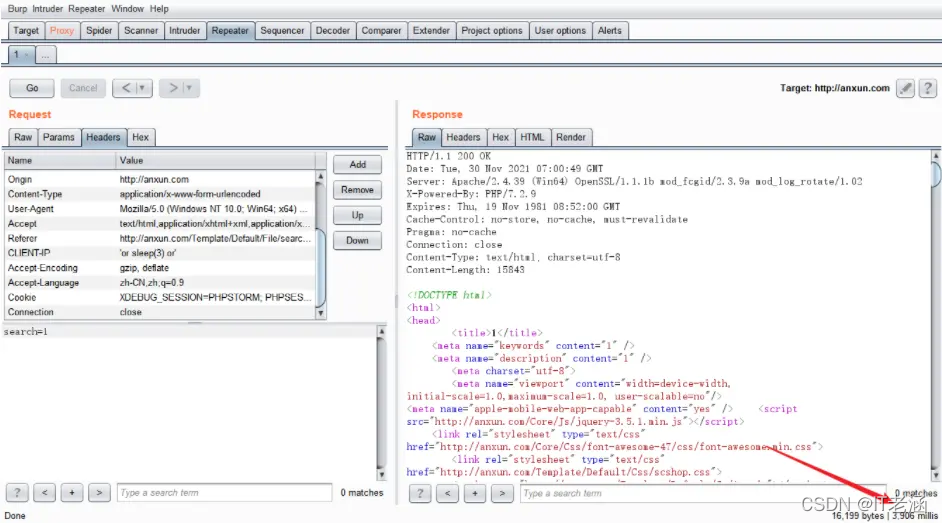Sort headers by Value column

(215, 161)
